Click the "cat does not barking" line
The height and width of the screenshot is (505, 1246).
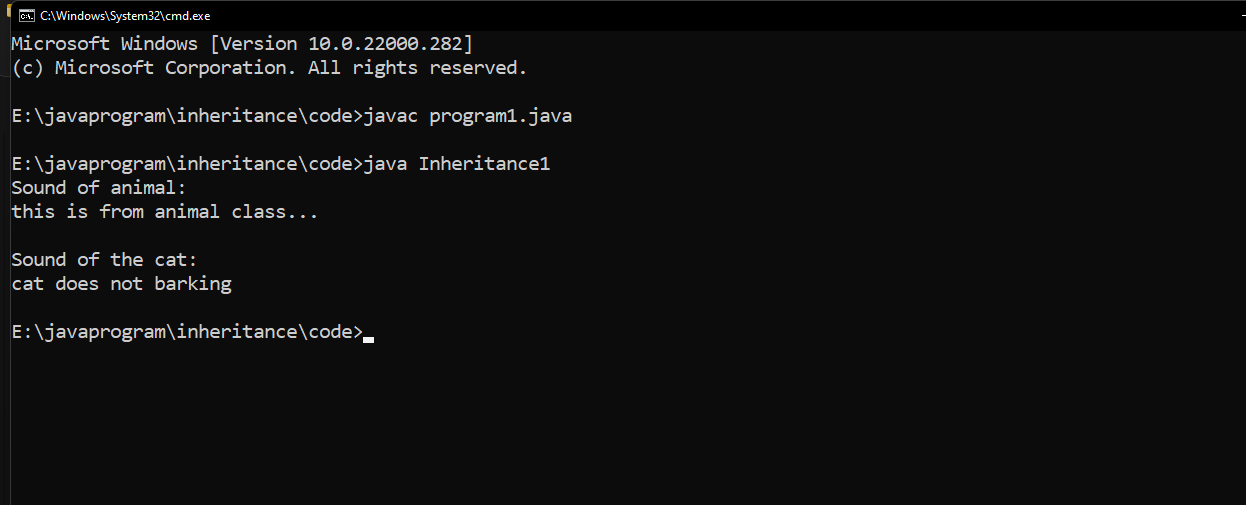[121, 284]
